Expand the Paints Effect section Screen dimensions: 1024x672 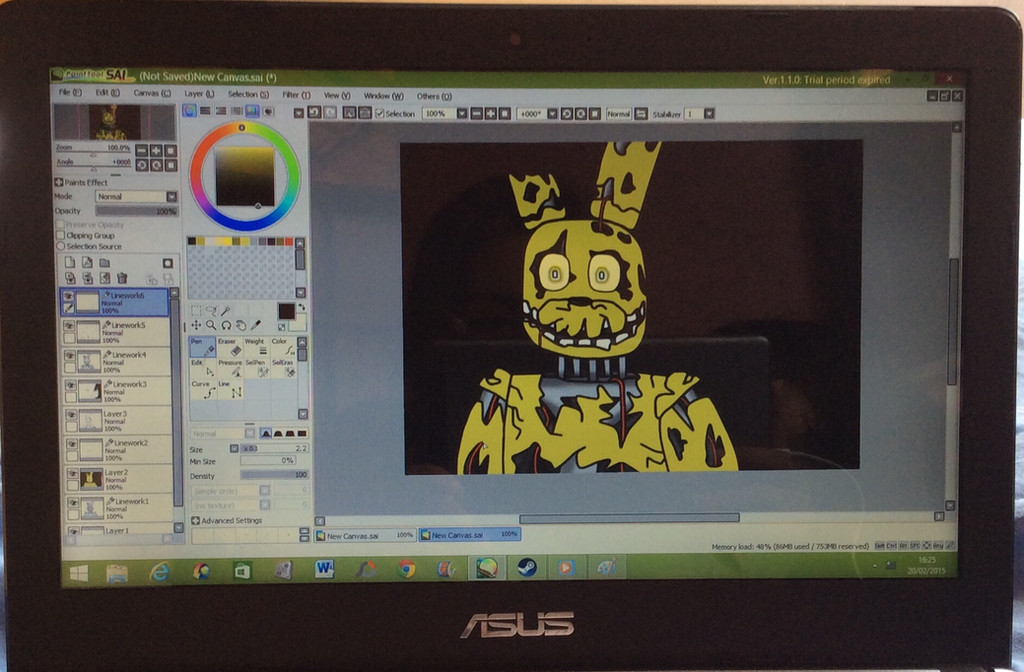click(59, 182)
